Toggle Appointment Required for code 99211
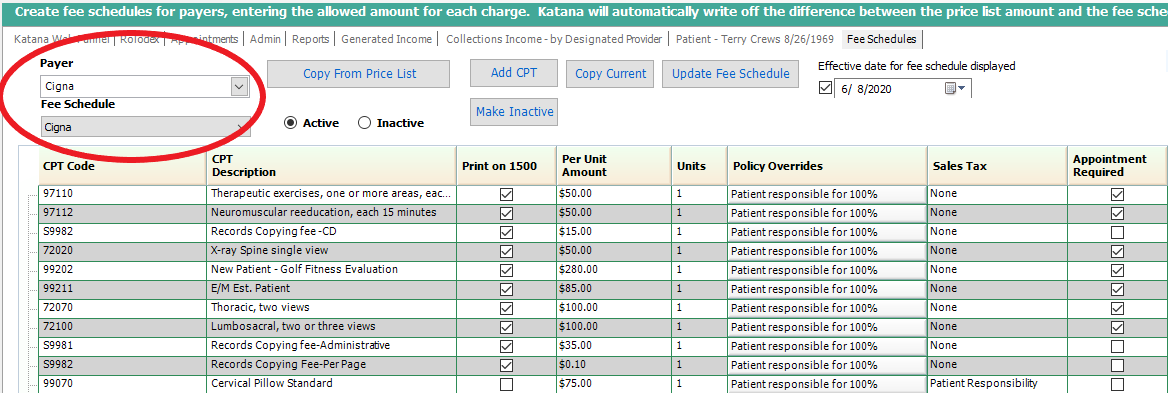The image size is (1168, 393). [1117, 289]
